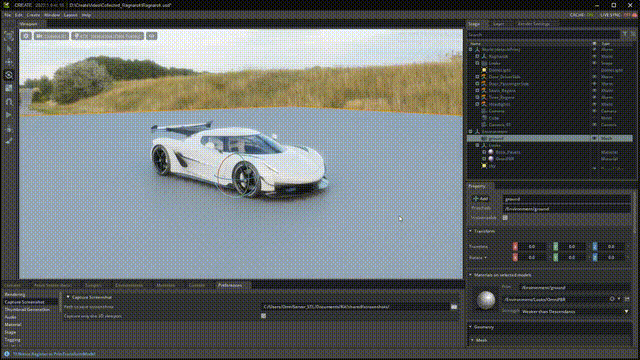Image resolution: width=640 pixels, height=360 pixels.
Task: Open viewport settings gear icon
Action: coord(26,36)
